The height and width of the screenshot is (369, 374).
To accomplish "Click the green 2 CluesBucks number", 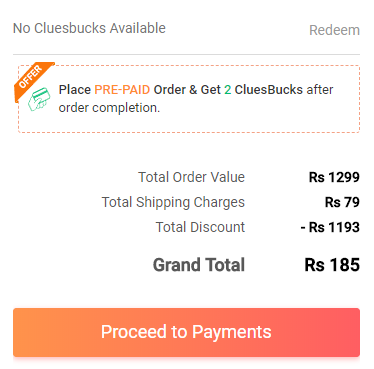I will pos(227,90).
